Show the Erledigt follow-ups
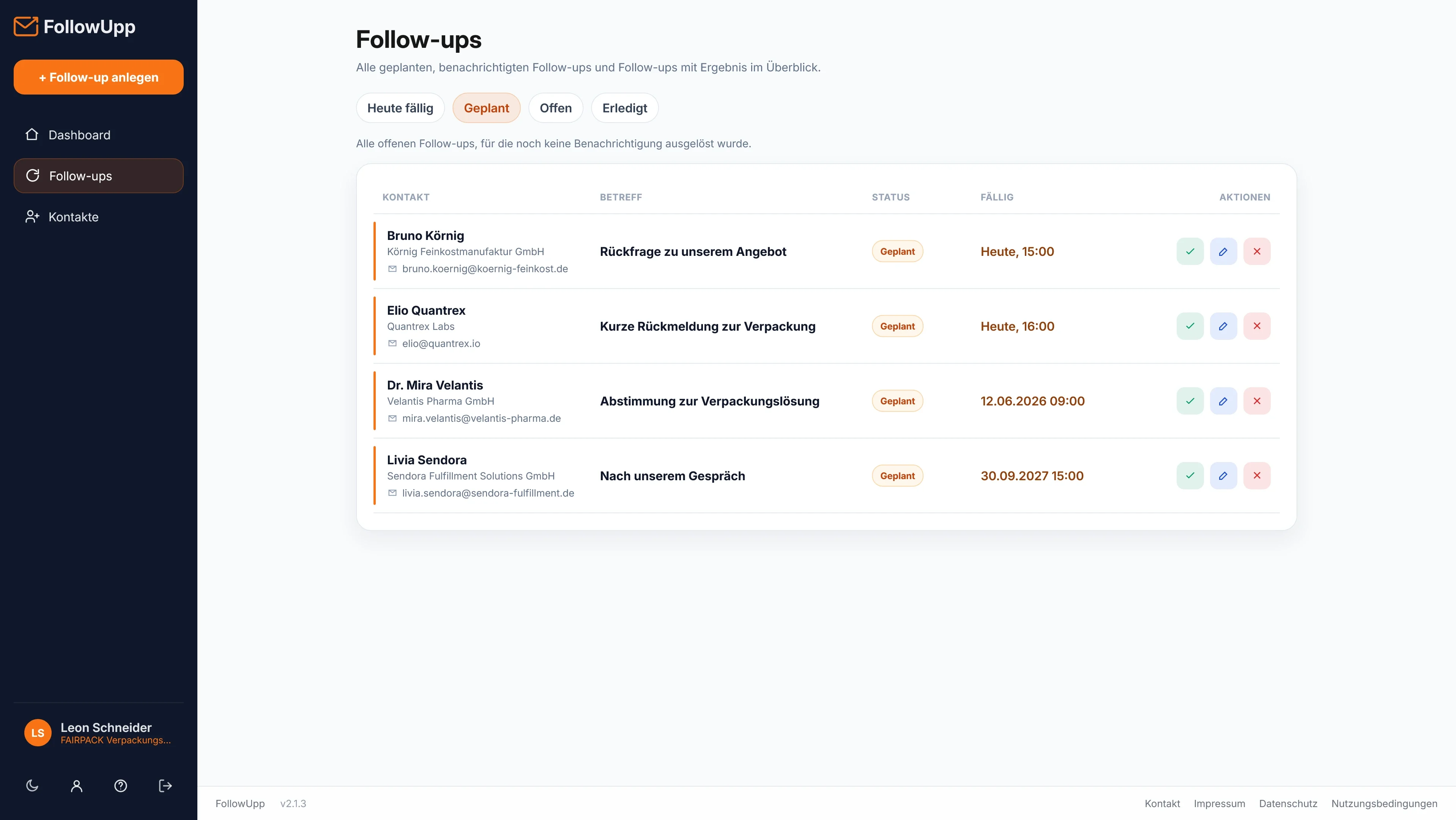 click(624, 108)
